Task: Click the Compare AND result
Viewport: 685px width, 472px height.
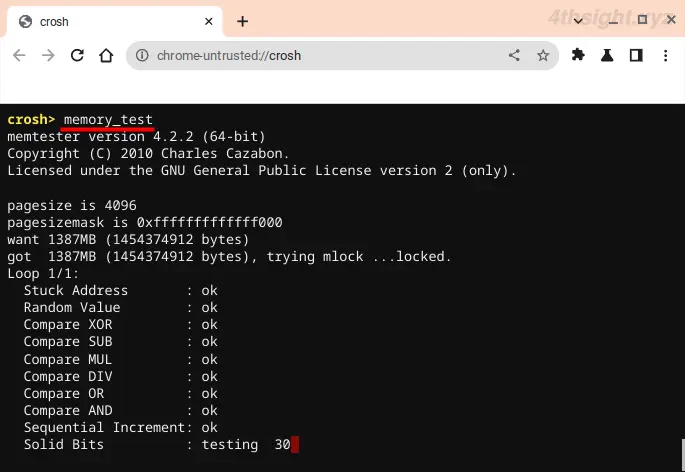Action: pyautogui.click(x=121, y=411)
